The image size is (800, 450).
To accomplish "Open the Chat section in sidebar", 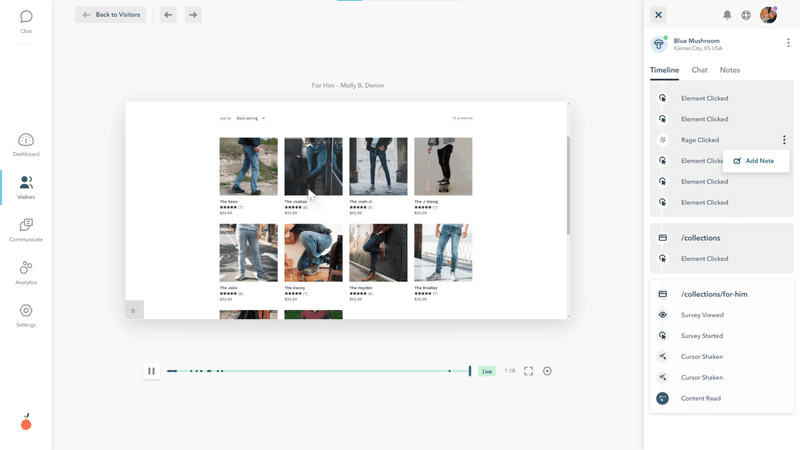I will (26, 21).
